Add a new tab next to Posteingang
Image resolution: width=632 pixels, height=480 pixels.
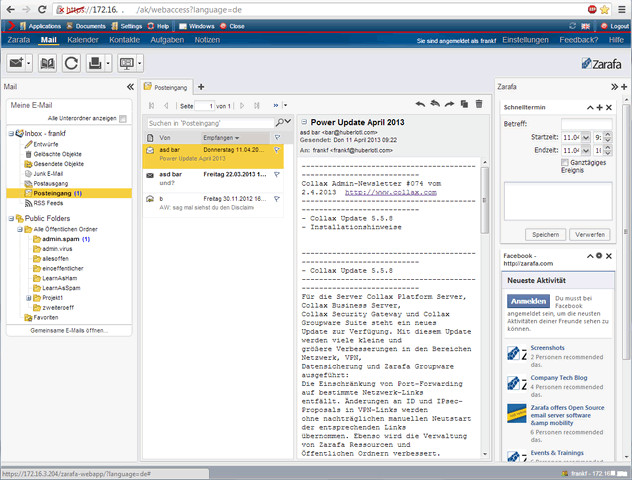pos(201,87)
